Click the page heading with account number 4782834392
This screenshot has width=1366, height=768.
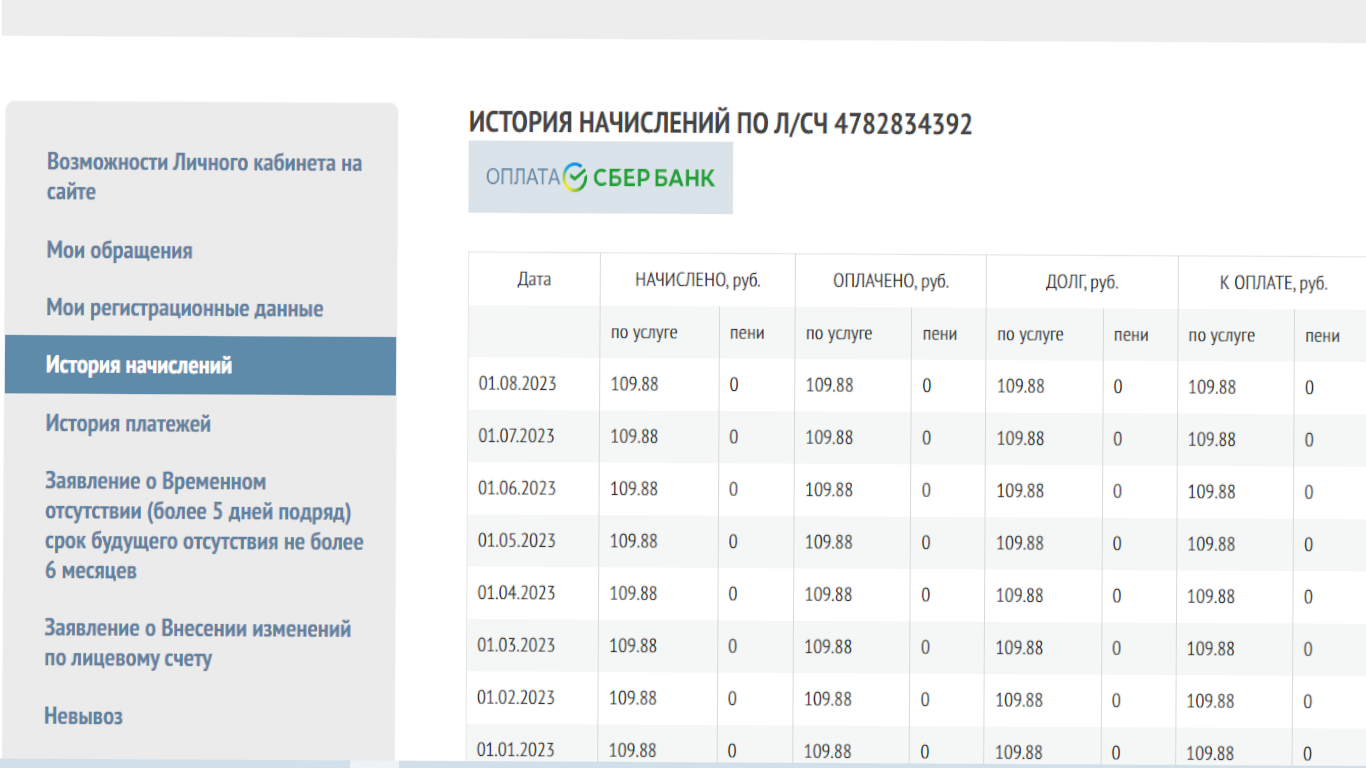720,124
